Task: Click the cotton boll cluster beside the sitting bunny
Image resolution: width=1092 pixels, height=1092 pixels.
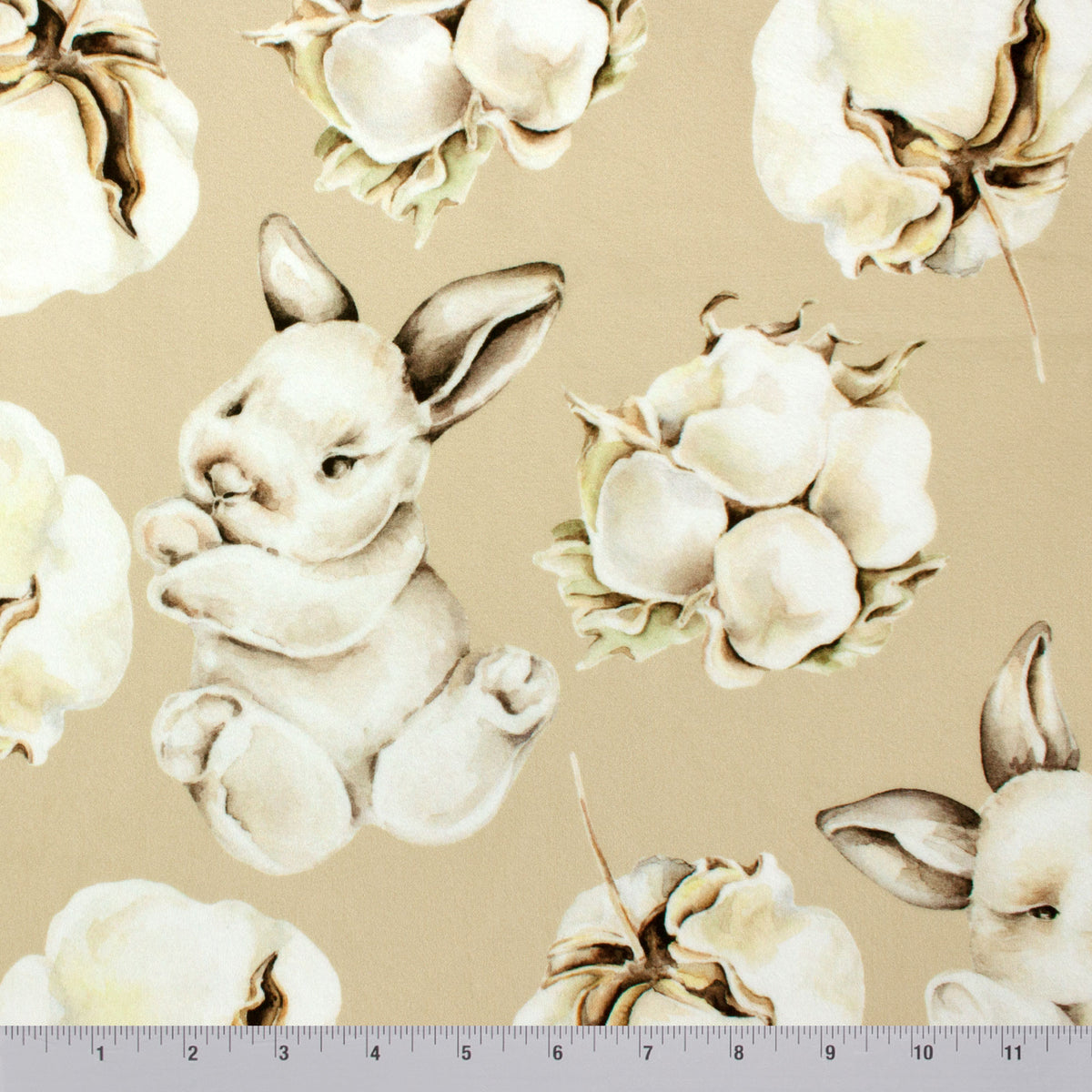Action: pyautogui.click(x=740, y=491)
